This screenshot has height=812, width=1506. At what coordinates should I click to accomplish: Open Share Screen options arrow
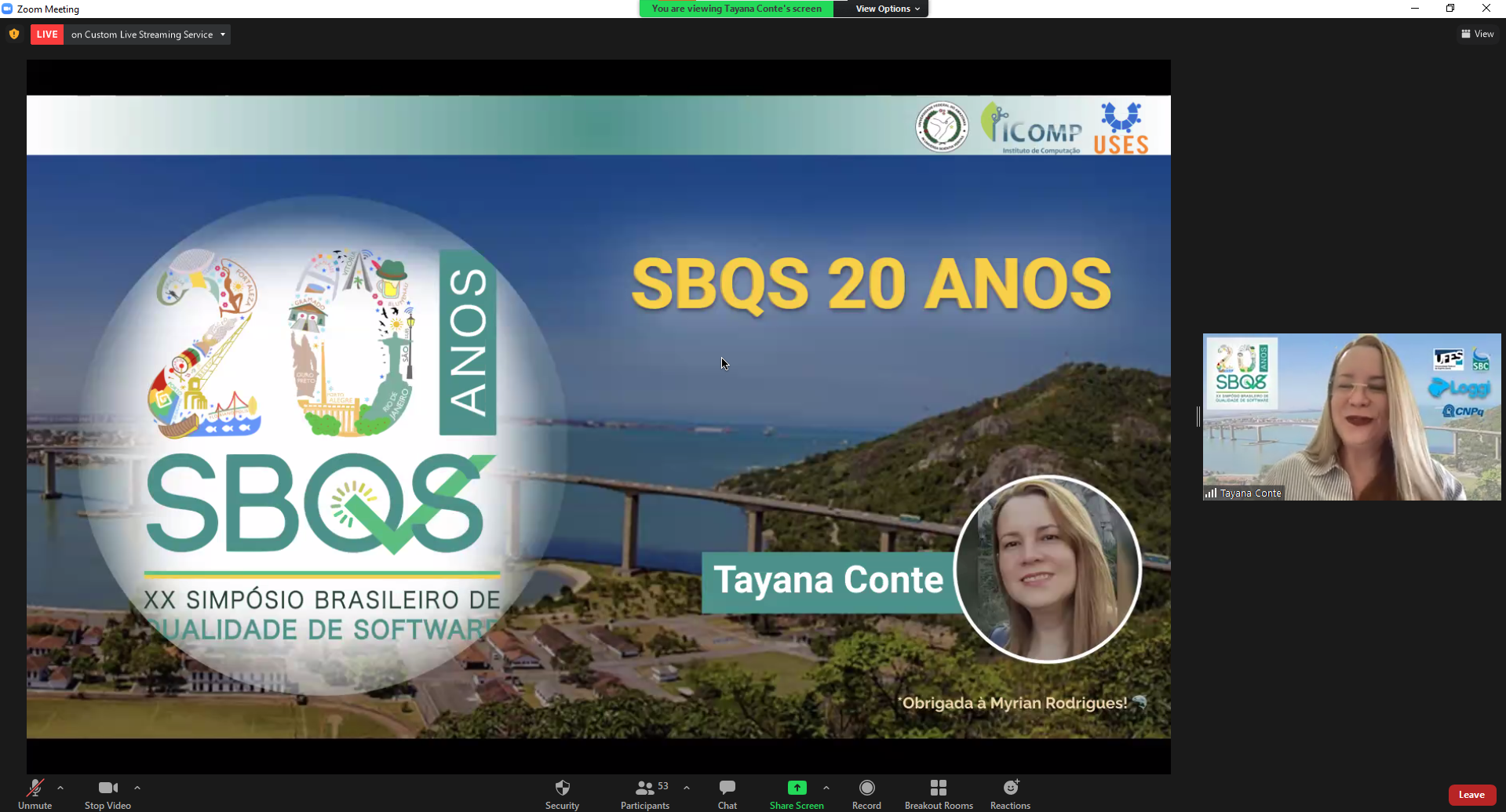(x=826, y=788)
